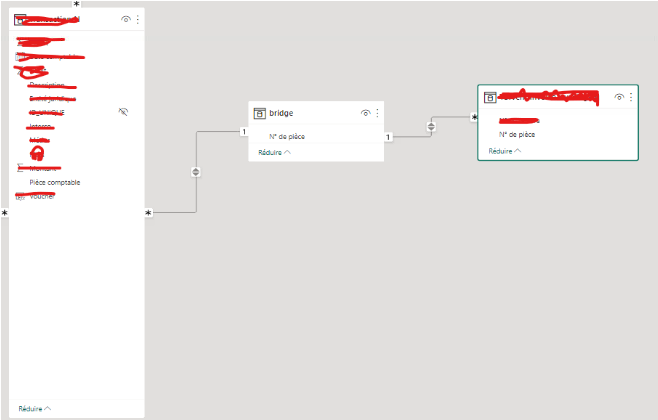
Task: Click the 1 cardinality marker on bridge right side
Action: pos(388,137)
